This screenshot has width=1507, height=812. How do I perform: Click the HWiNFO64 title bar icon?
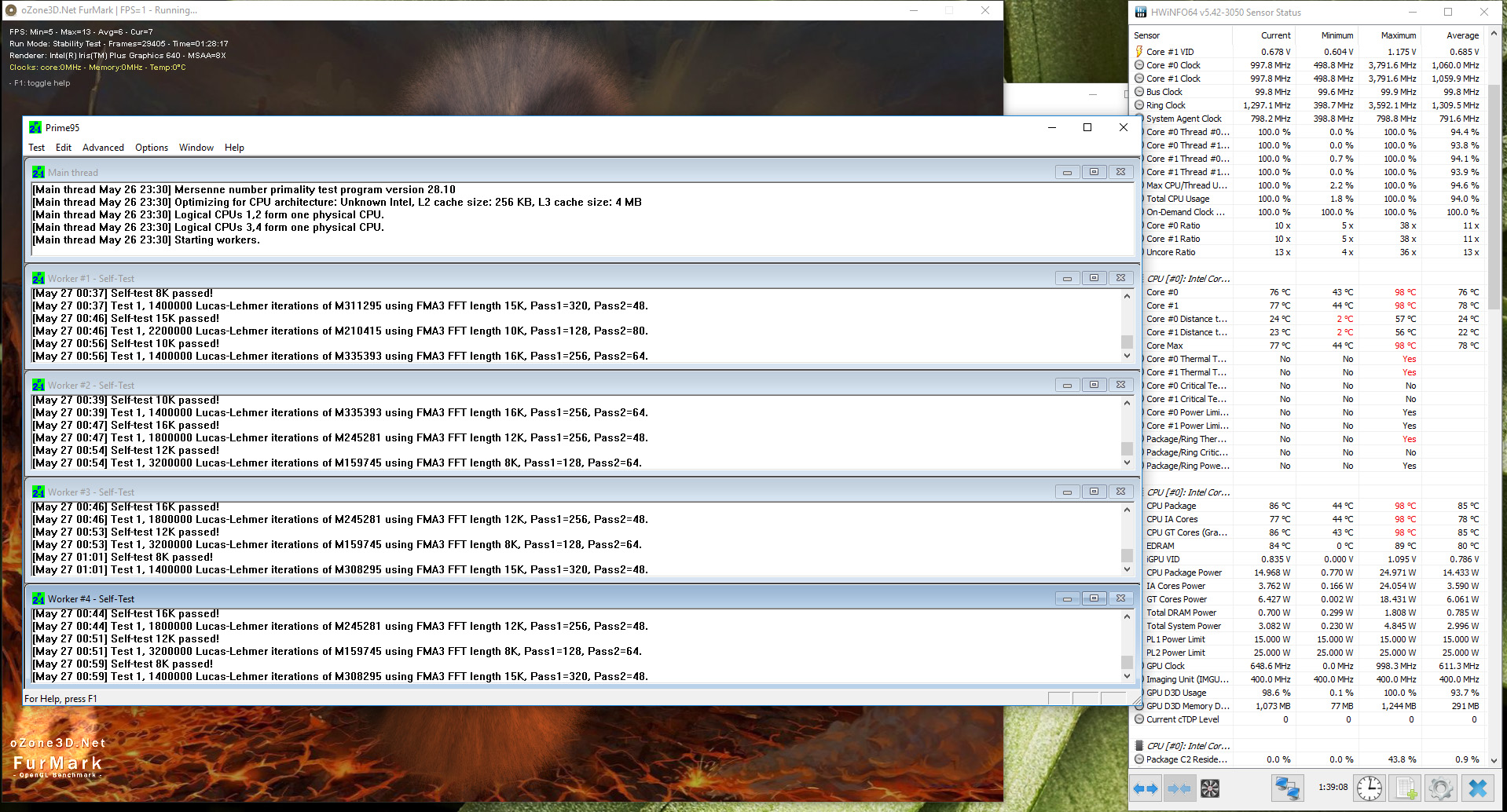point(1141,12)
